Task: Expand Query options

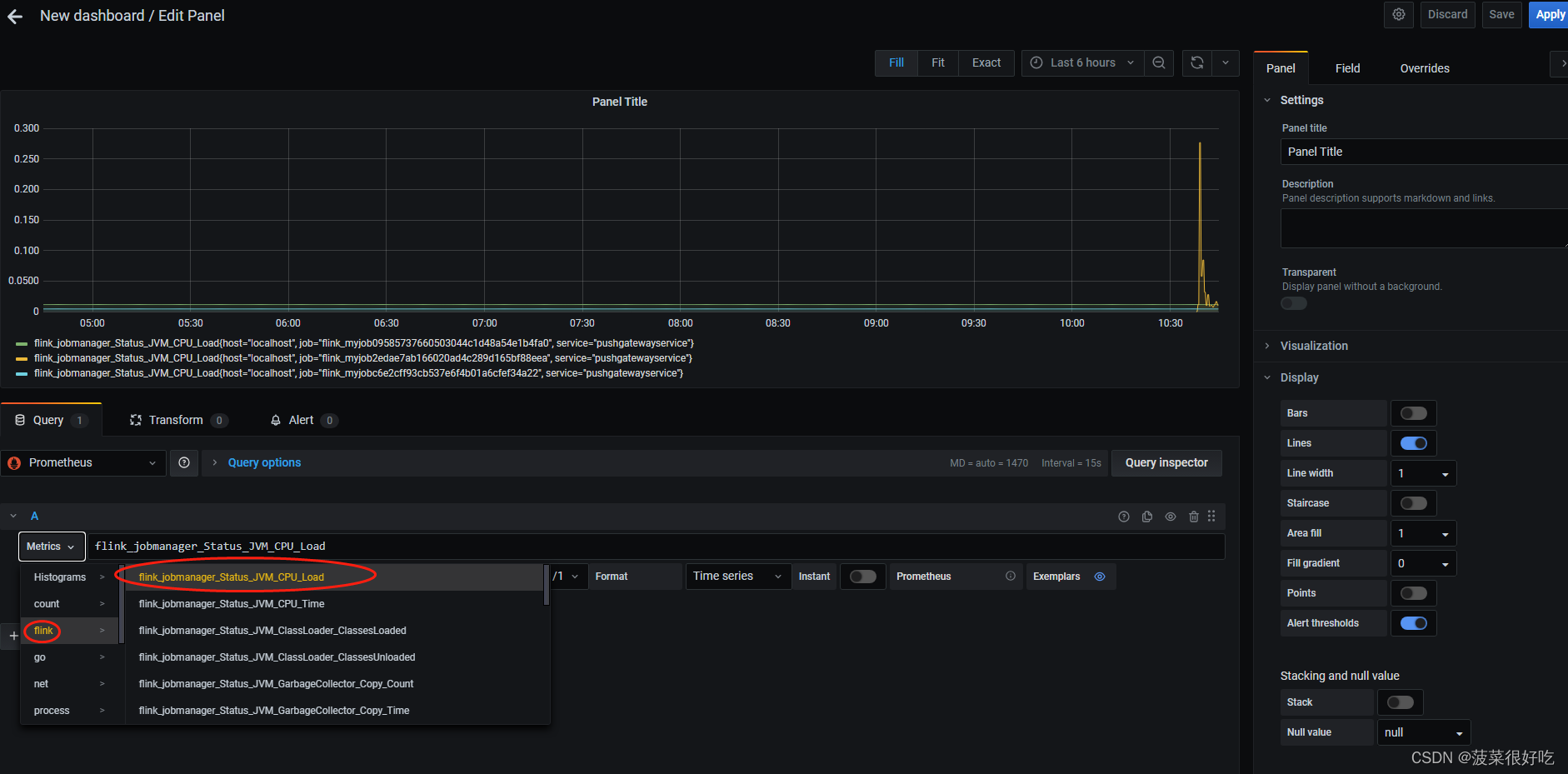Action: coord(264,462)
